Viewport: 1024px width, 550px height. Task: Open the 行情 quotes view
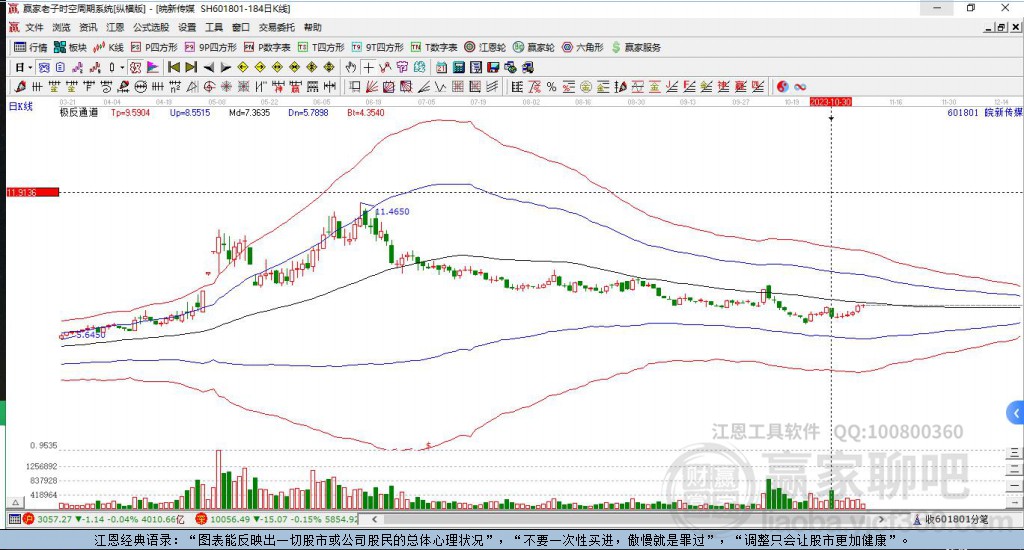[31, 47]
